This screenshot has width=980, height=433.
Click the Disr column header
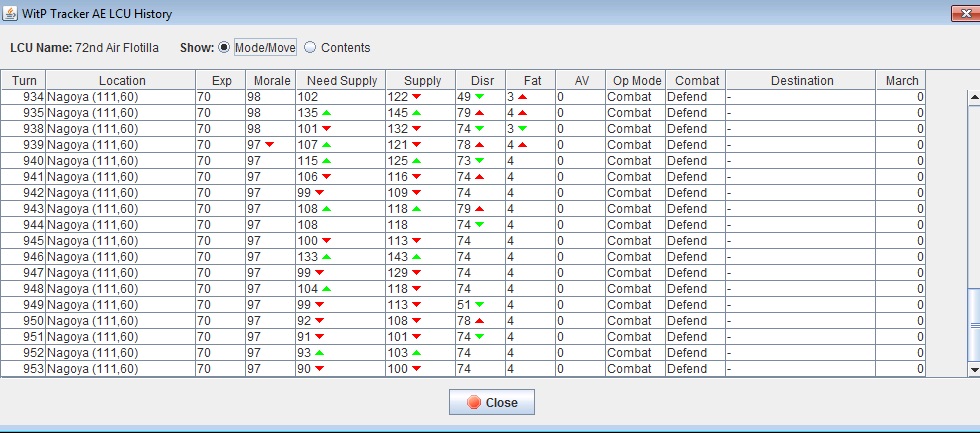coord(481,81)
